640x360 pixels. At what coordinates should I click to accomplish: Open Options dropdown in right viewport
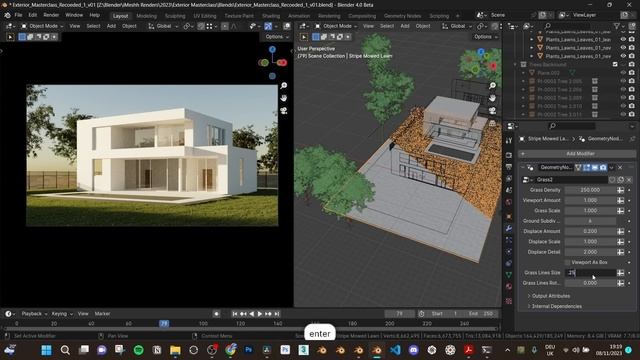(x=485, y=37)
